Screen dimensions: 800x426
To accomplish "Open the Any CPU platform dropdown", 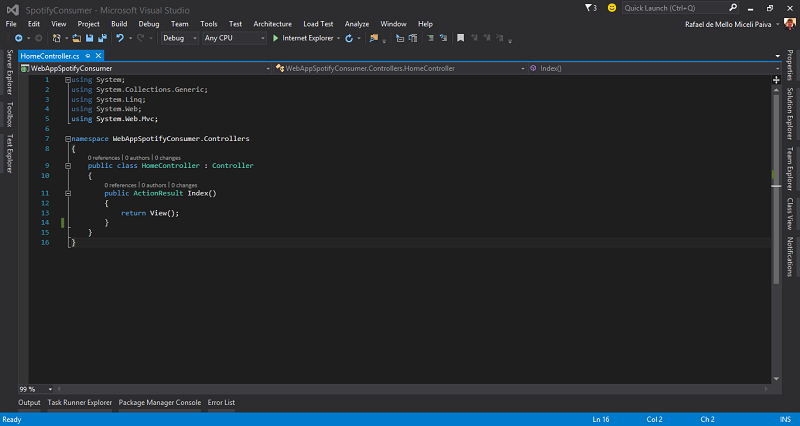I will tap(232, 38).
